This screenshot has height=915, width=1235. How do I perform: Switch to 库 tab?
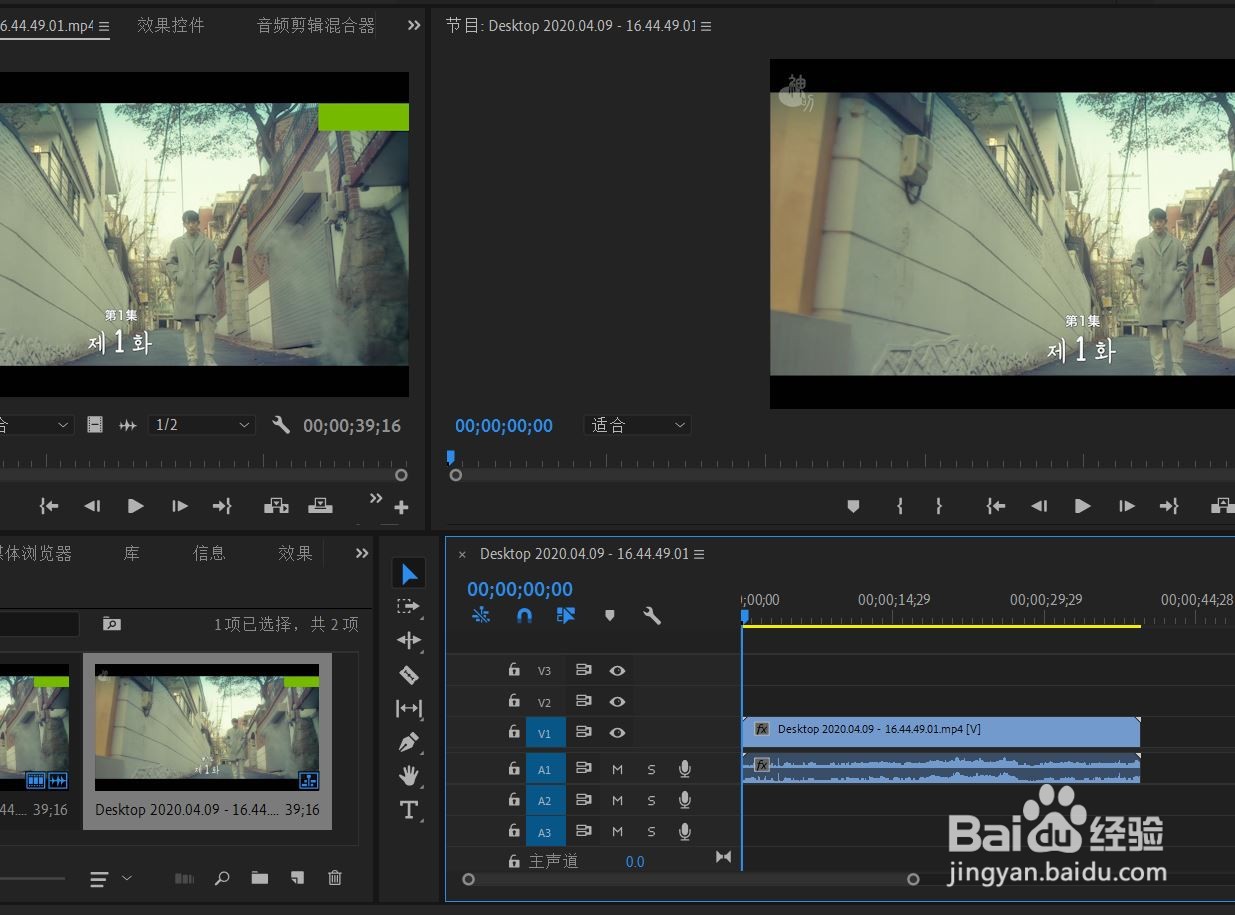132,553
